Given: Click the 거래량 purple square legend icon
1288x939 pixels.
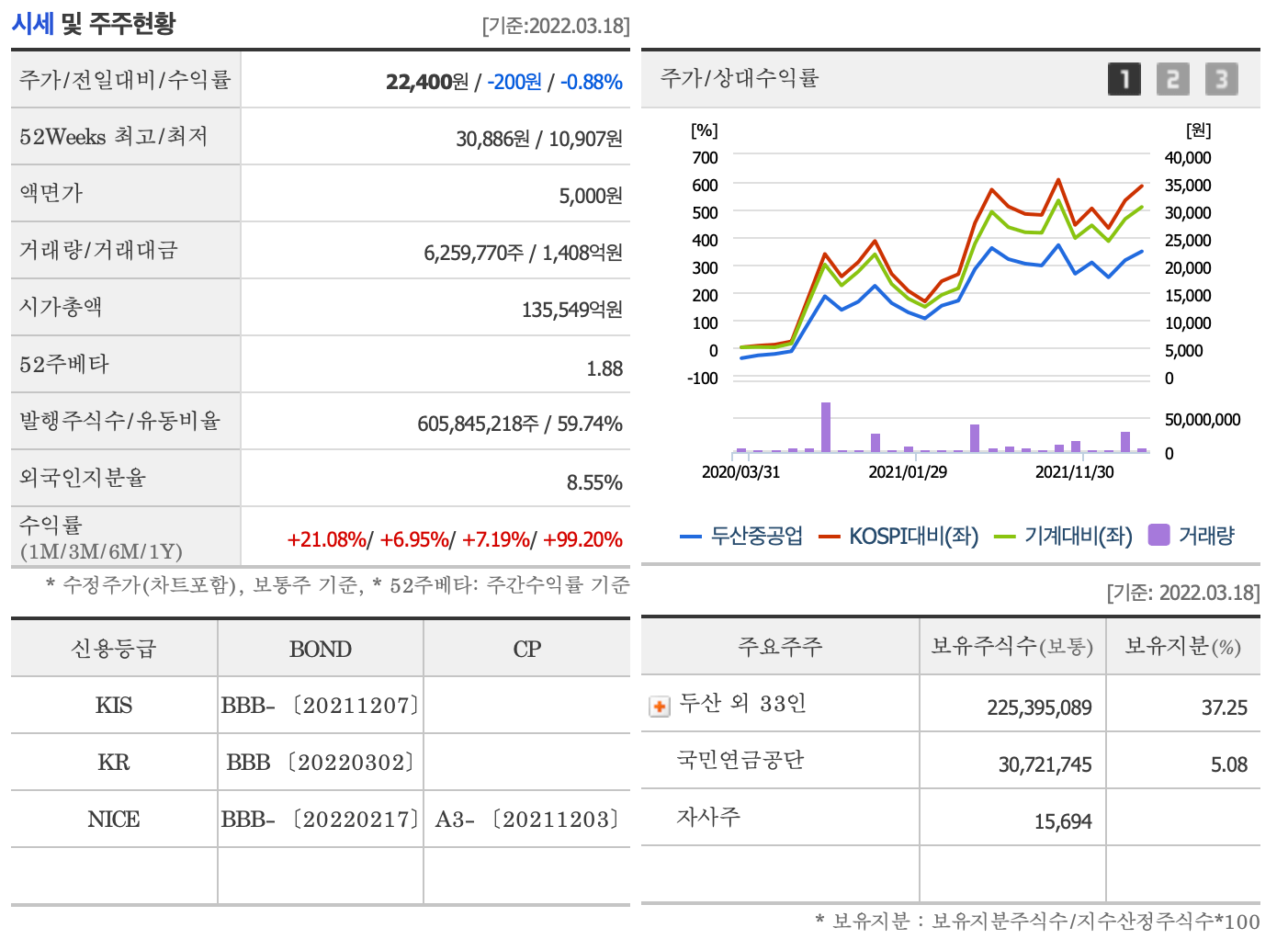Looking at the screenshot, I should click(1158, 534).
